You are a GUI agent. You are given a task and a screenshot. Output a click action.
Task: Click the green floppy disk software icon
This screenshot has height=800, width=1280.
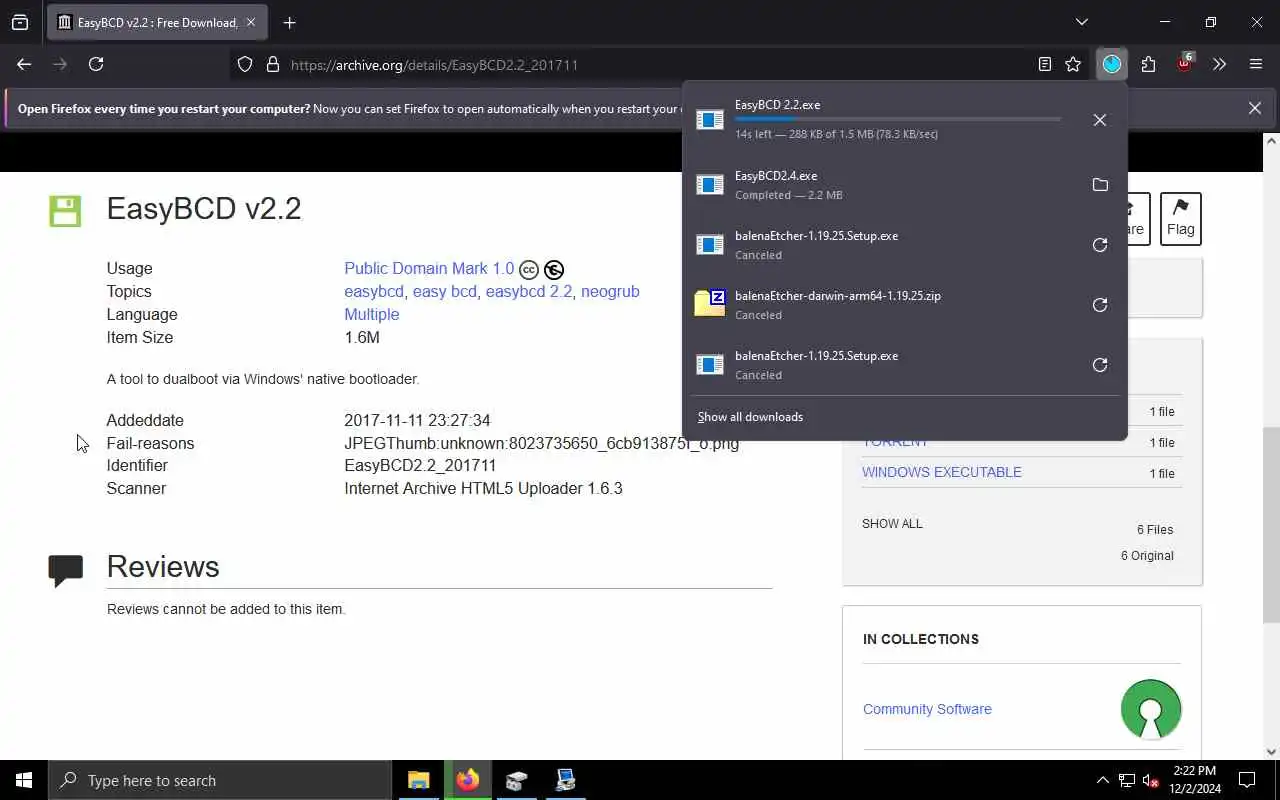[65, 211]
